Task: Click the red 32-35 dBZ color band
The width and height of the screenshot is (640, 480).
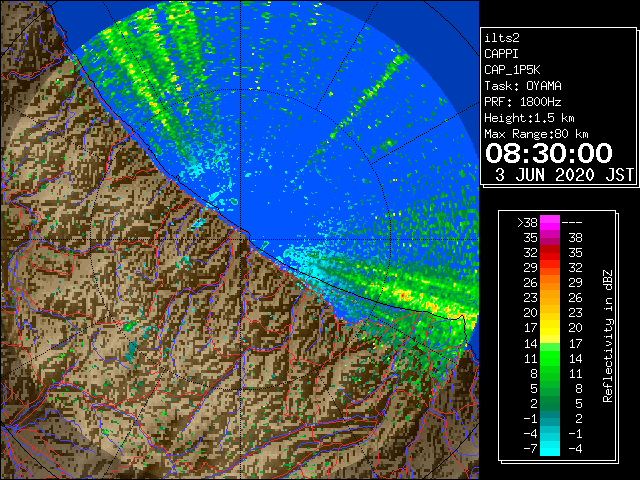Action: click(550, 253)
